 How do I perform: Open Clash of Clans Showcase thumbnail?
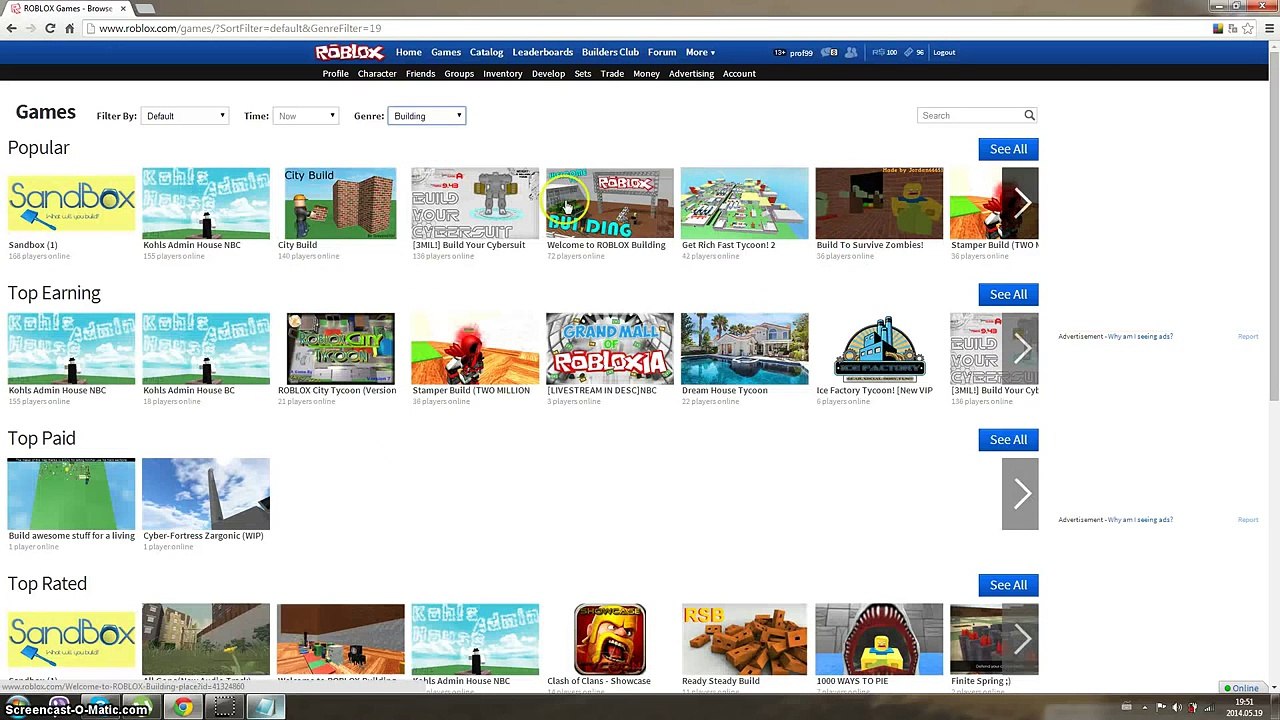(610, 639)
